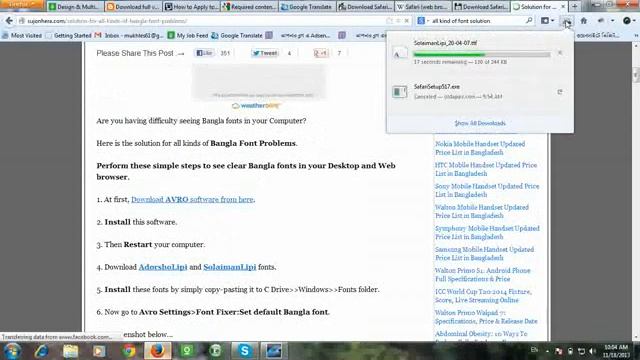
Task: Open Walton Primo Walpad 7 specifications link
Action: 486,317
